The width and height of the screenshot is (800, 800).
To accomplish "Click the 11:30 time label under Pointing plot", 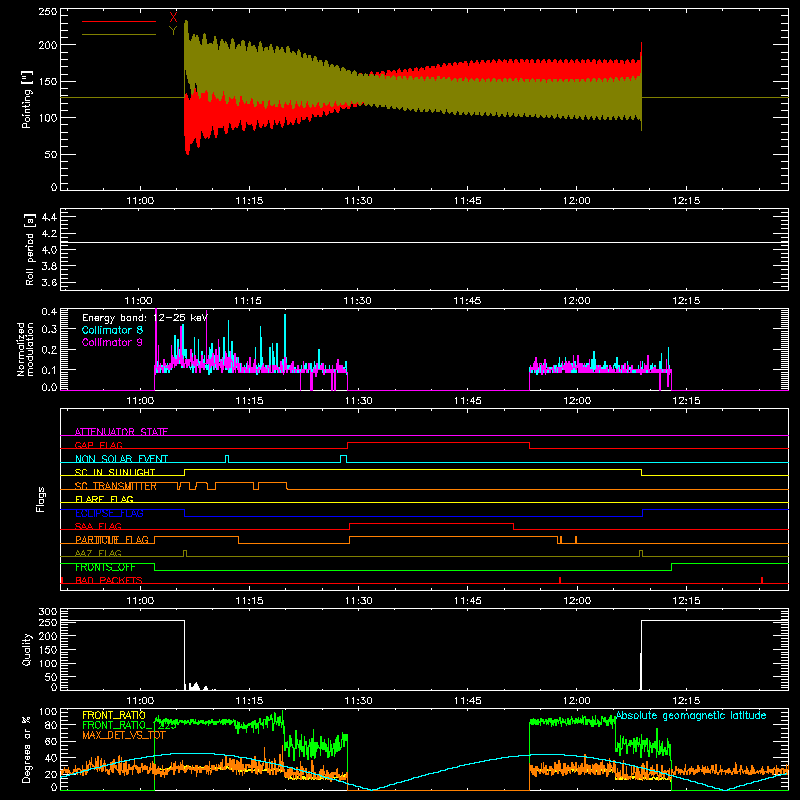I will 358,201.
